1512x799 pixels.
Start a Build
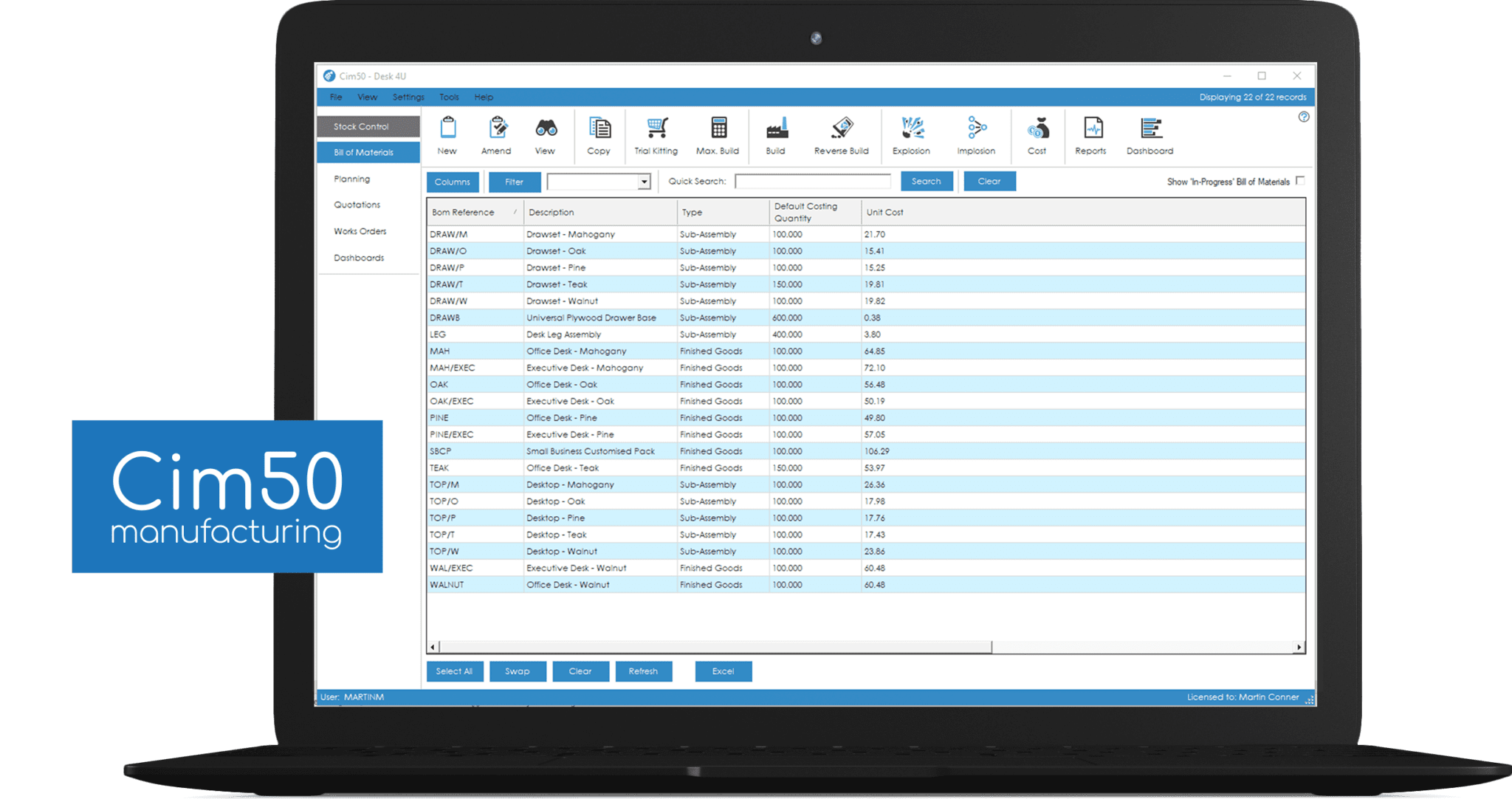(x=775, y=135)
